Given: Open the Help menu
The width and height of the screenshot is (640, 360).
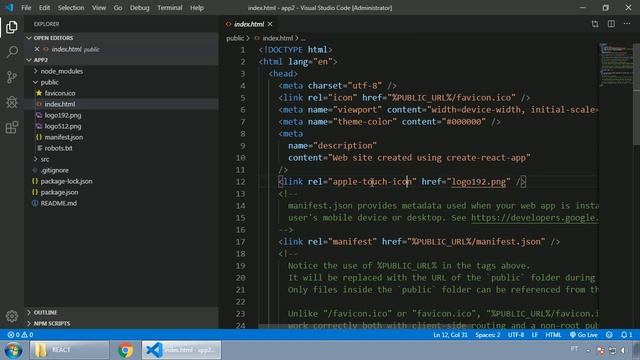Looking at the screenshot, I should tap(197, 8).
